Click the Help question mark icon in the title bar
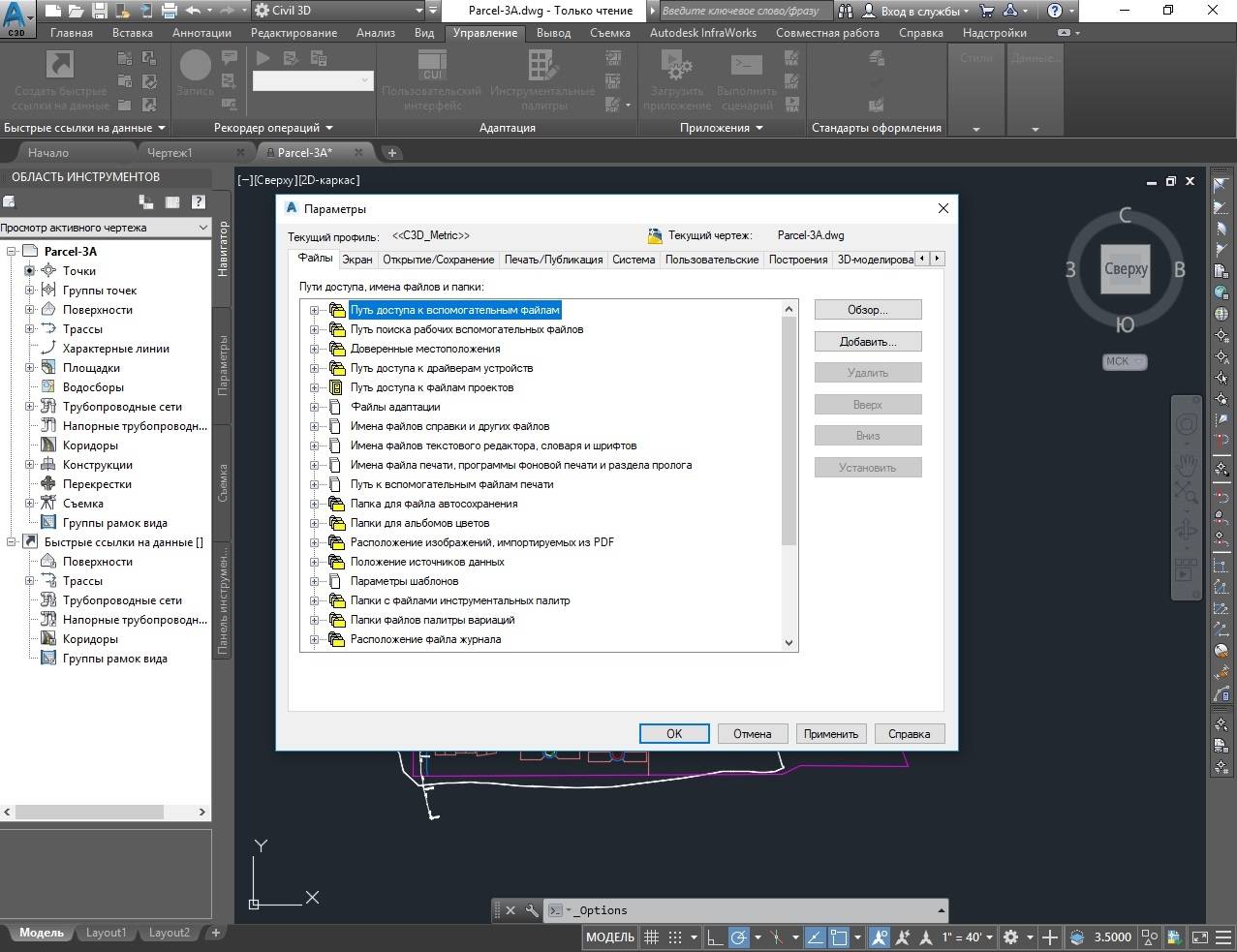Screen dimensions: 1237x952 point(1055,11)
